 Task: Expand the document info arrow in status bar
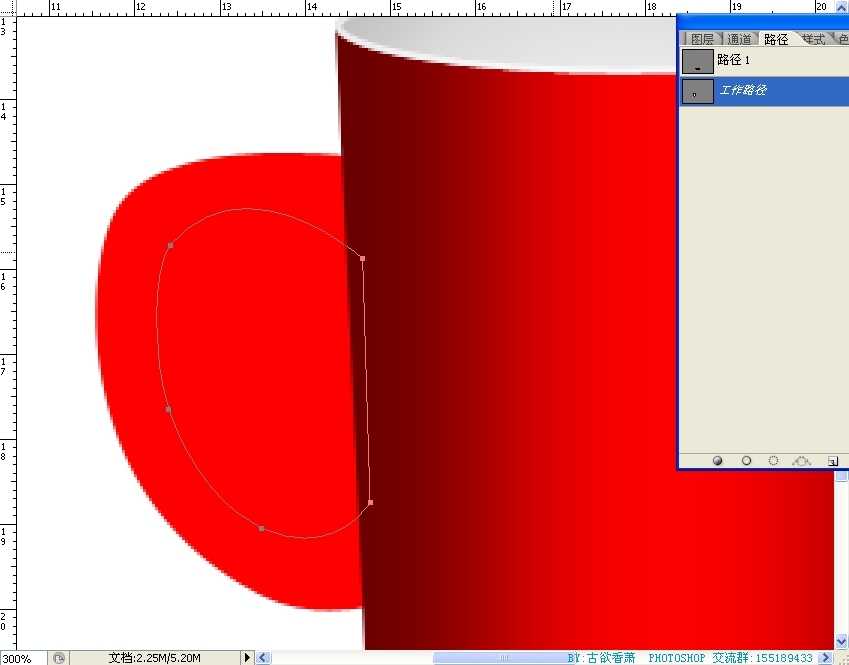point(247,658)
